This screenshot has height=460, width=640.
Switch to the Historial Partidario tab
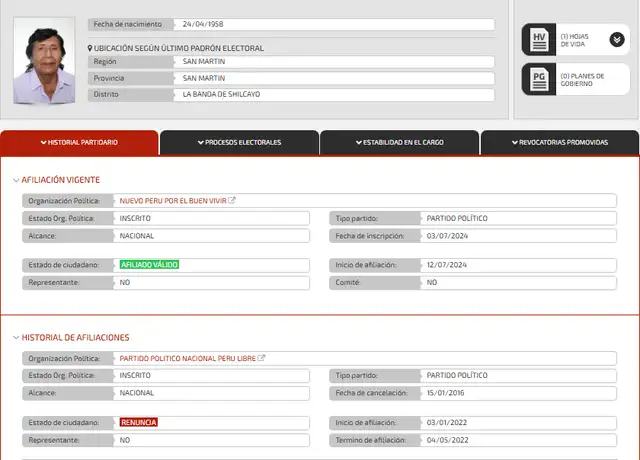tap(79, 142)
